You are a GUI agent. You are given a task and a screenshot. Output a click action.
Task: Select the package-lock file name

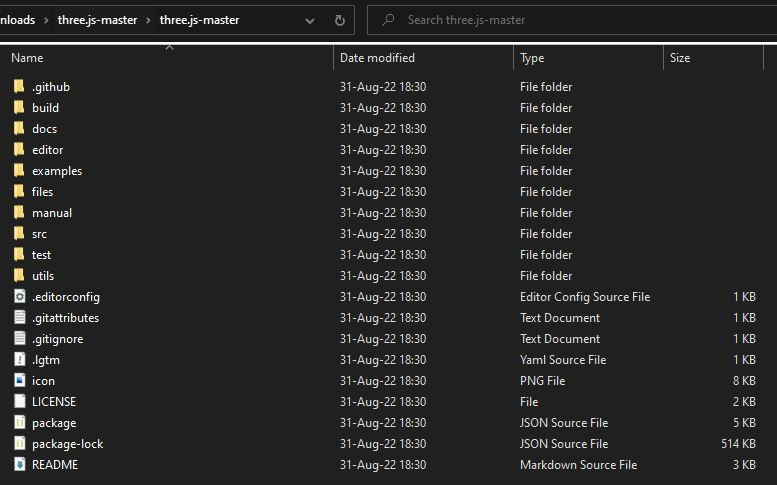pyautogui.click(x=67, y=444)
